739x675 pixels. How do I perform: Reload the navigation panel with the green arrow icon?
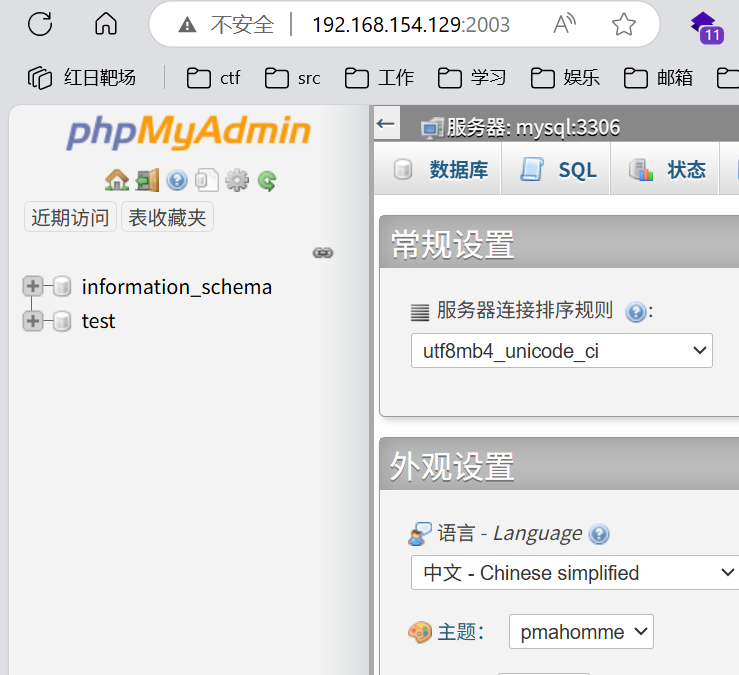(267, 181)
